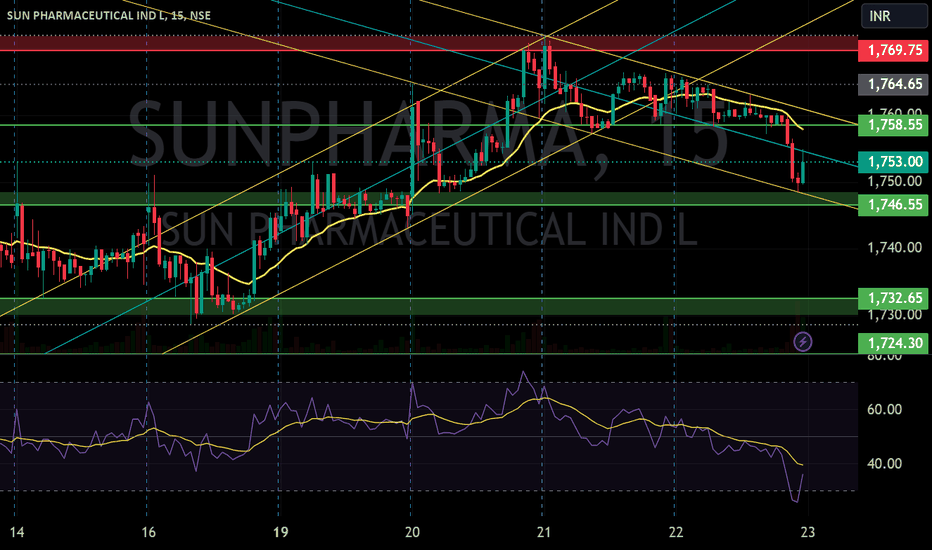This screenshot has width=932, height=550.
Task: Select the green 1,746.55 price label
Action: 895,205
